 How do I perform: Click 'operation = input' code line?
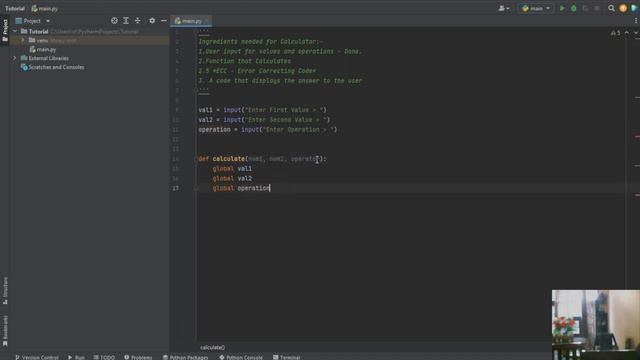pyautogui.click(x=268, y=129)
